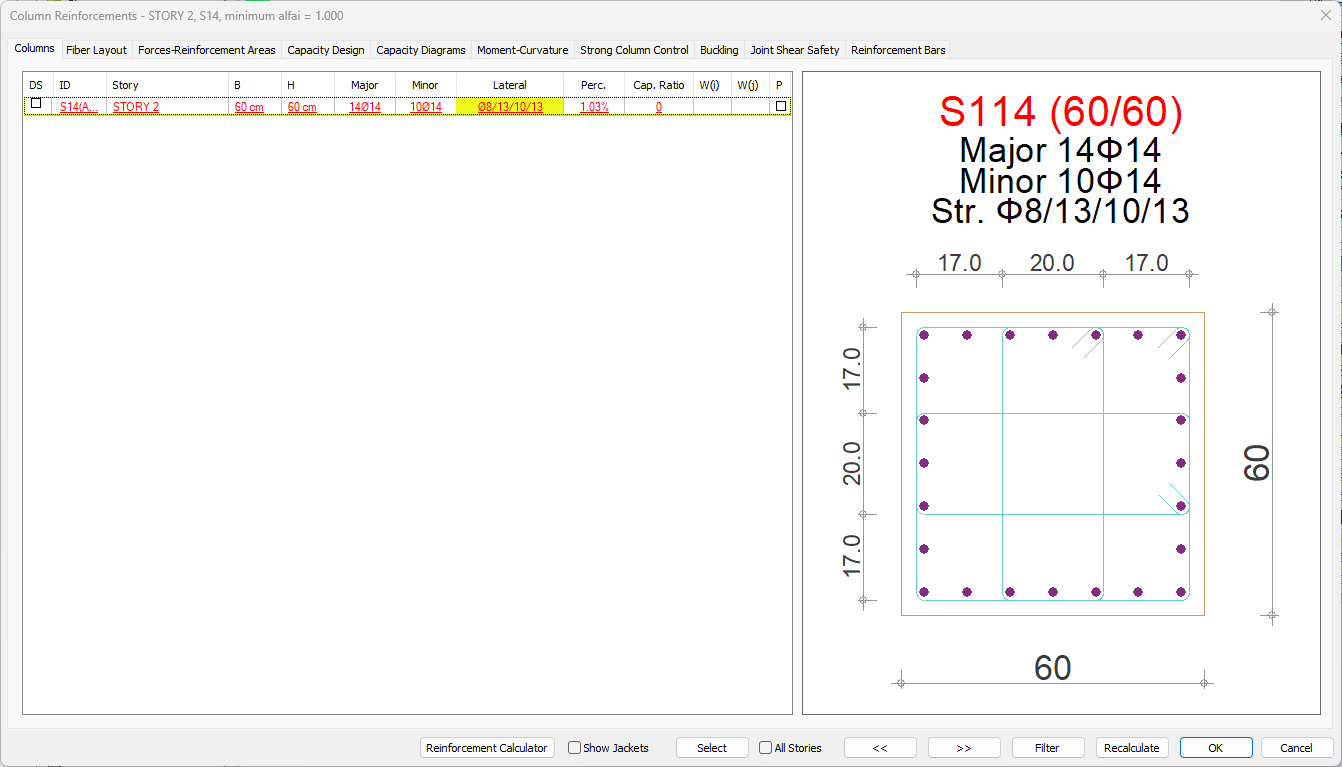Switch to the Fiber Layout tab
The image size is (1342, 767).
(x=96, y=50)
